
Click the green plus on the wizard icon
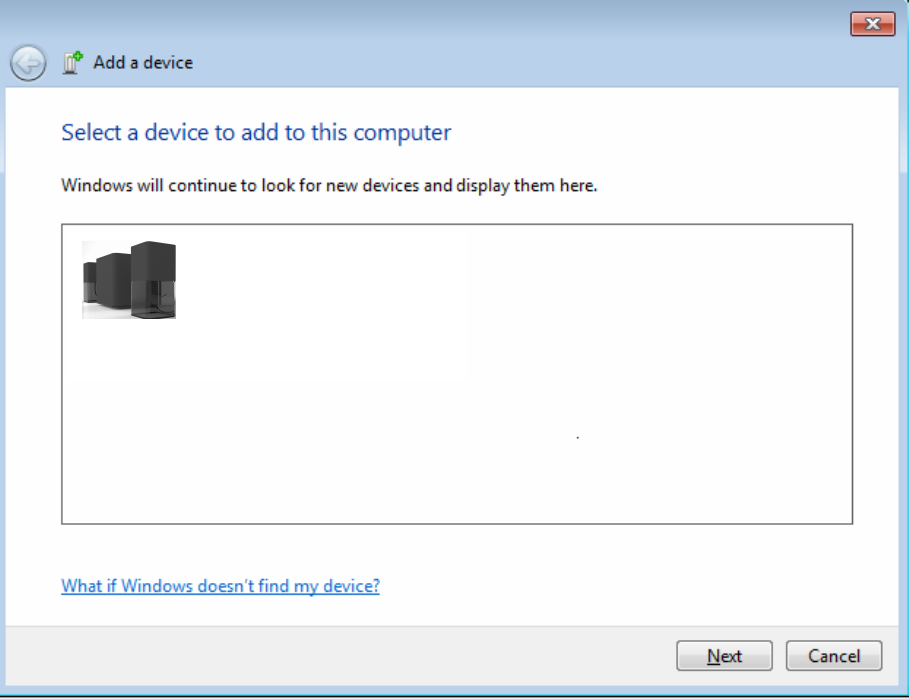(x=76, y=57)
